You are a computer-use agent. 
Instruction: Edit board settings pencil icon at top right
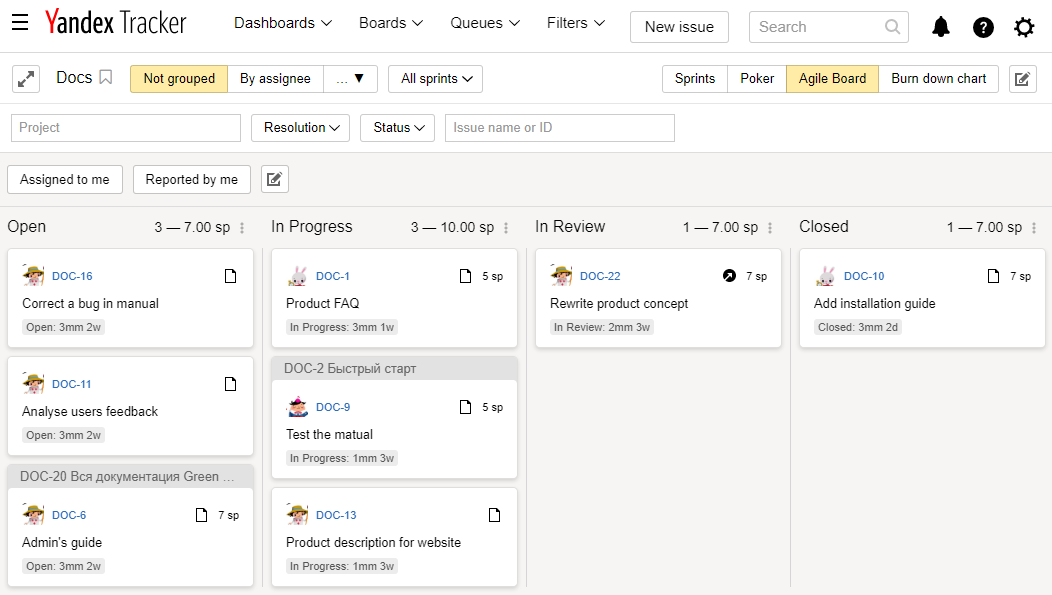click(x=1022, y=79)
